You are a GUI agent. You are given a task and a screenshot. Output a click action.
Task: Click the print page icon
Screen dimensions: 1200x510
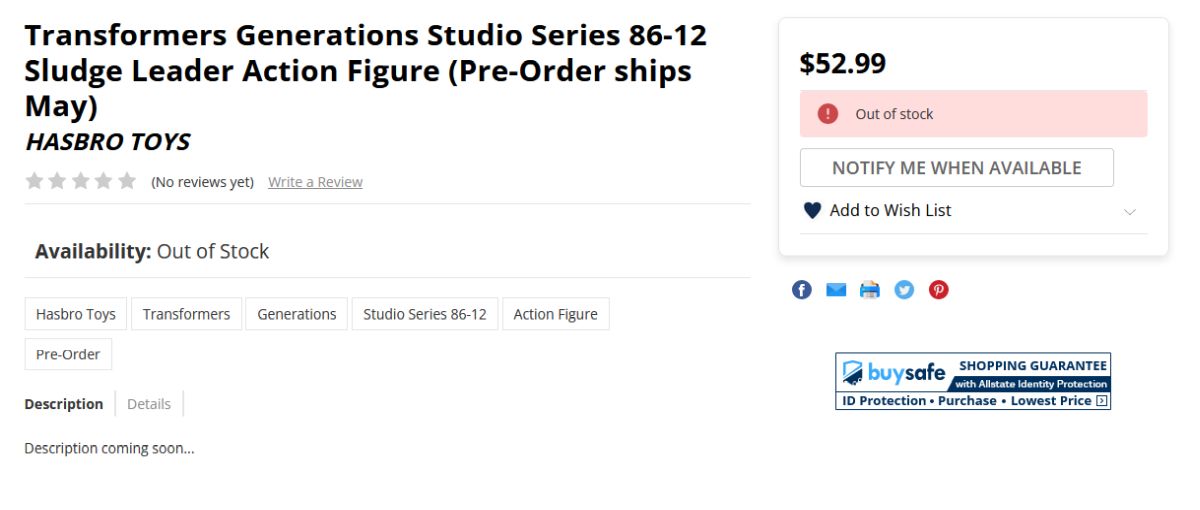(870, 290)
